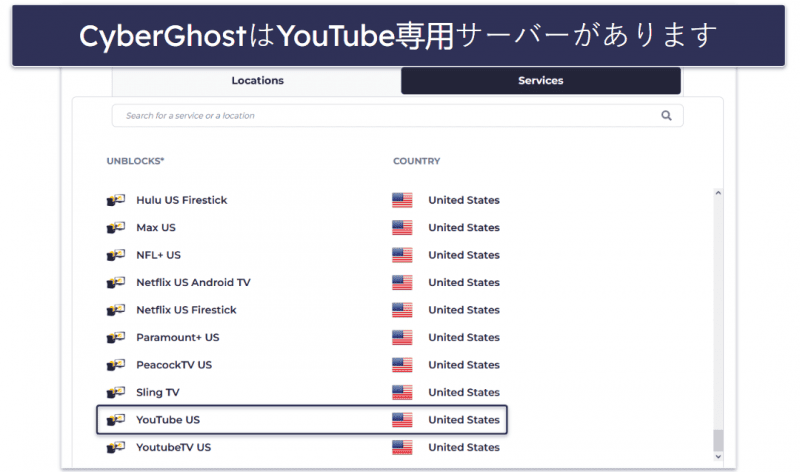
Task: Click the scrollbar up arrow
Action: (x=718, y=193)
